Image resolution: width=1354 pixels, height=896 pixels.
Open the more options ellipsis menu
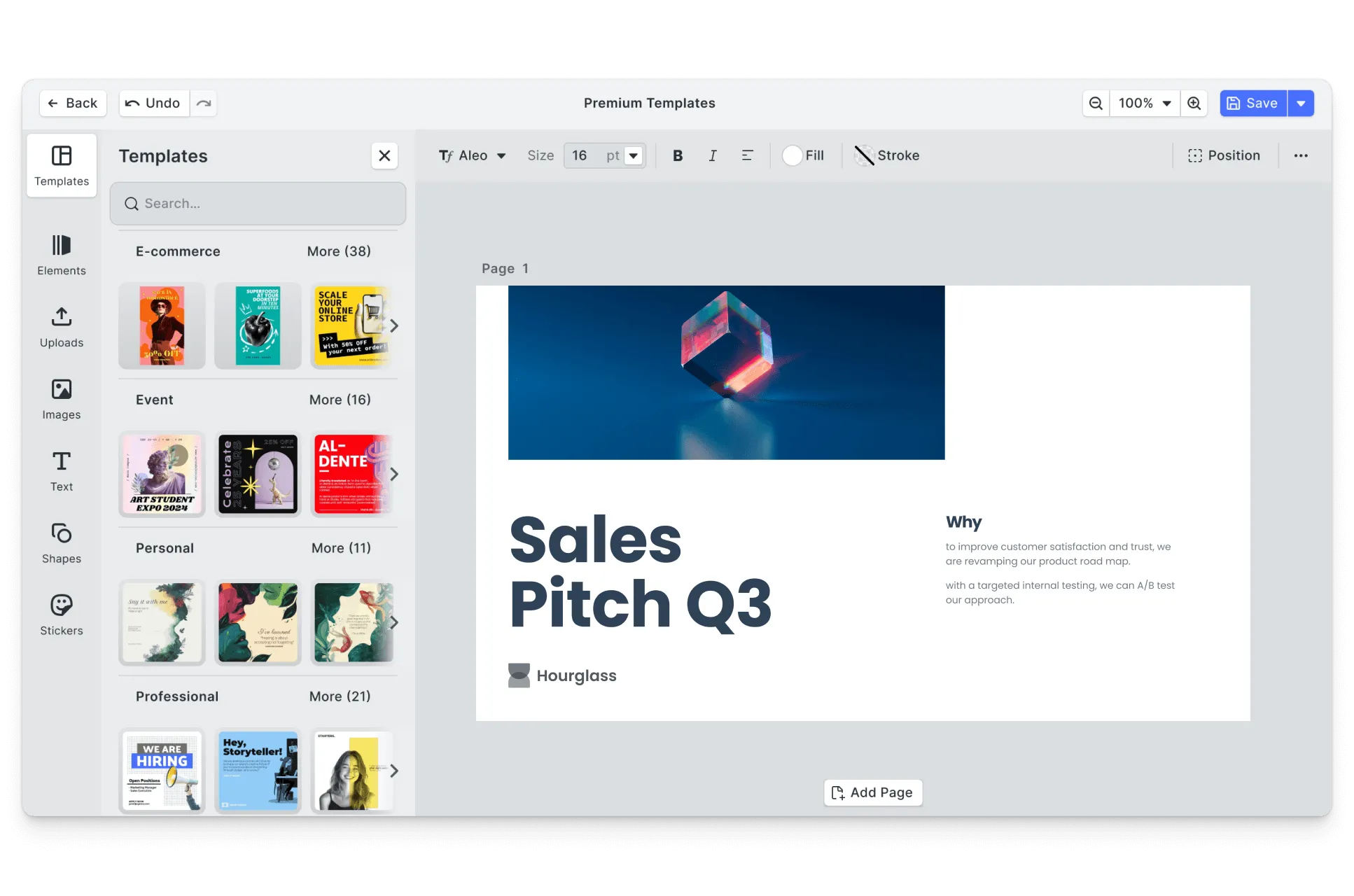(x=1301, y=155)
